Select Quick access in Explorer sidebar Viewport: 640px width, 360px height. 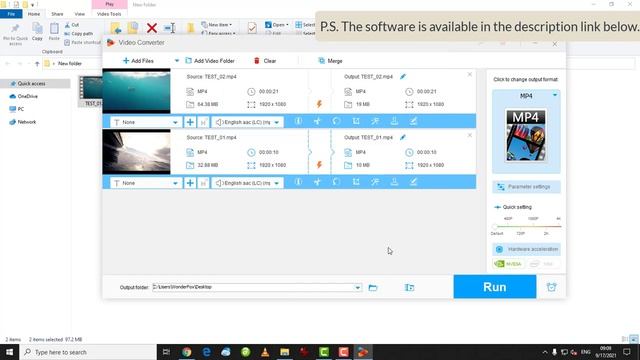pos(31,83)
